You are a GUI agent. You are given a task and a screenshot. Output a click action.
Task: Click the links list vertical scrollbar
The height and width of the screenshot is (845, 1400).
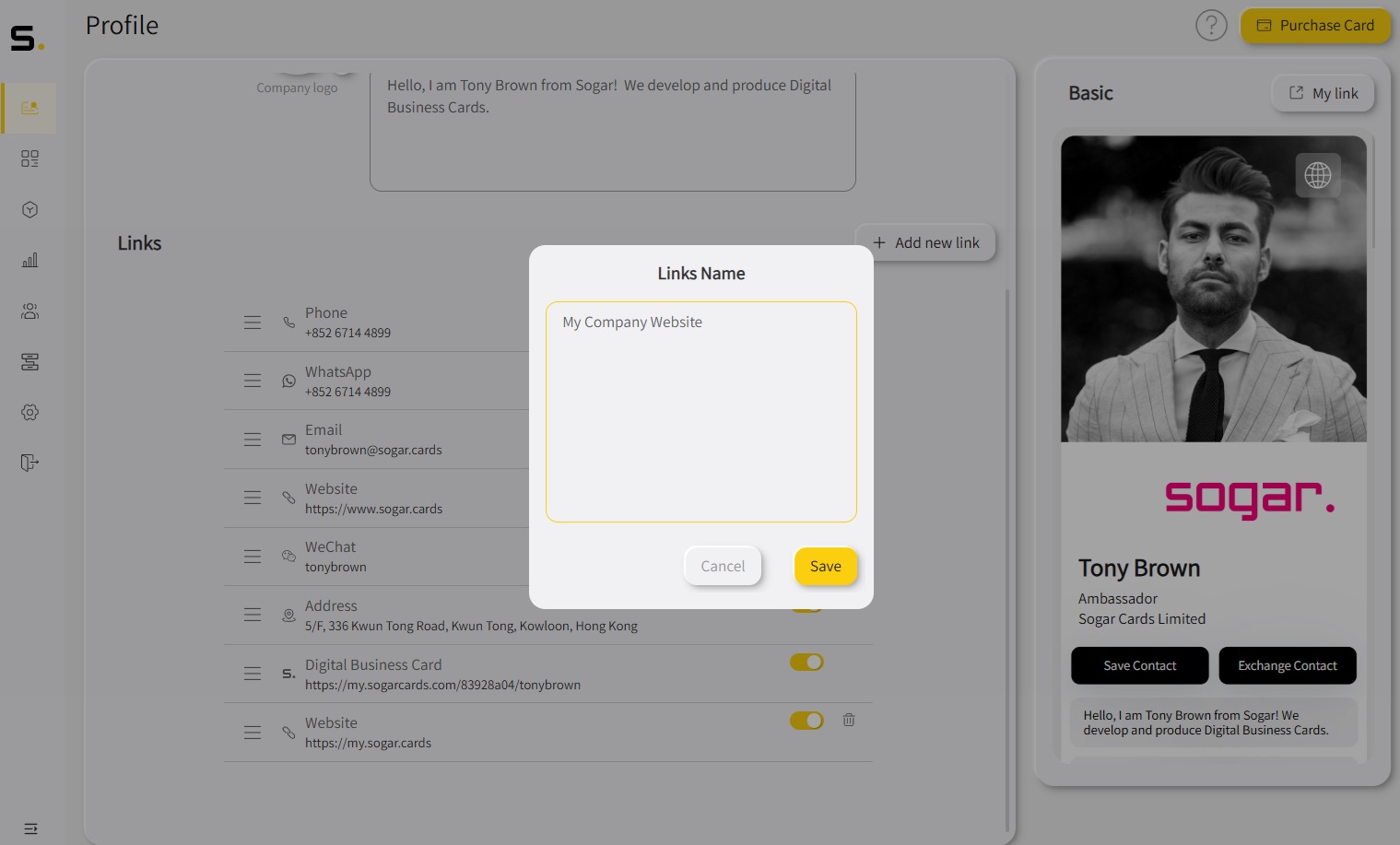[1006, 560]
